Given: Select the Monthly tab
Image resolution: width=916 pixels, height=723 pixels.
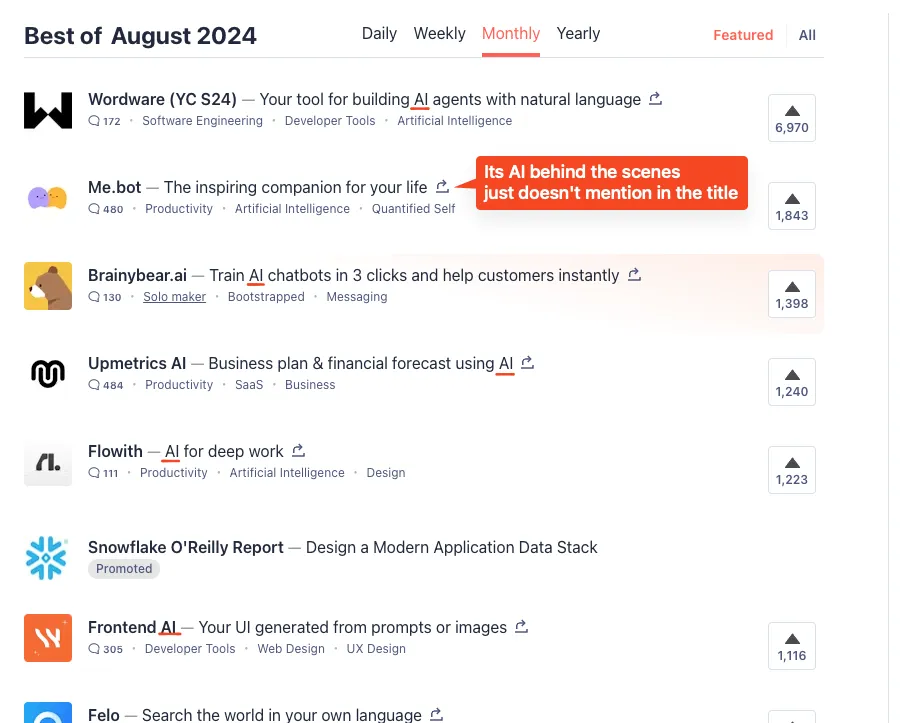Looking at the screenshot, I should coord(511,34).
